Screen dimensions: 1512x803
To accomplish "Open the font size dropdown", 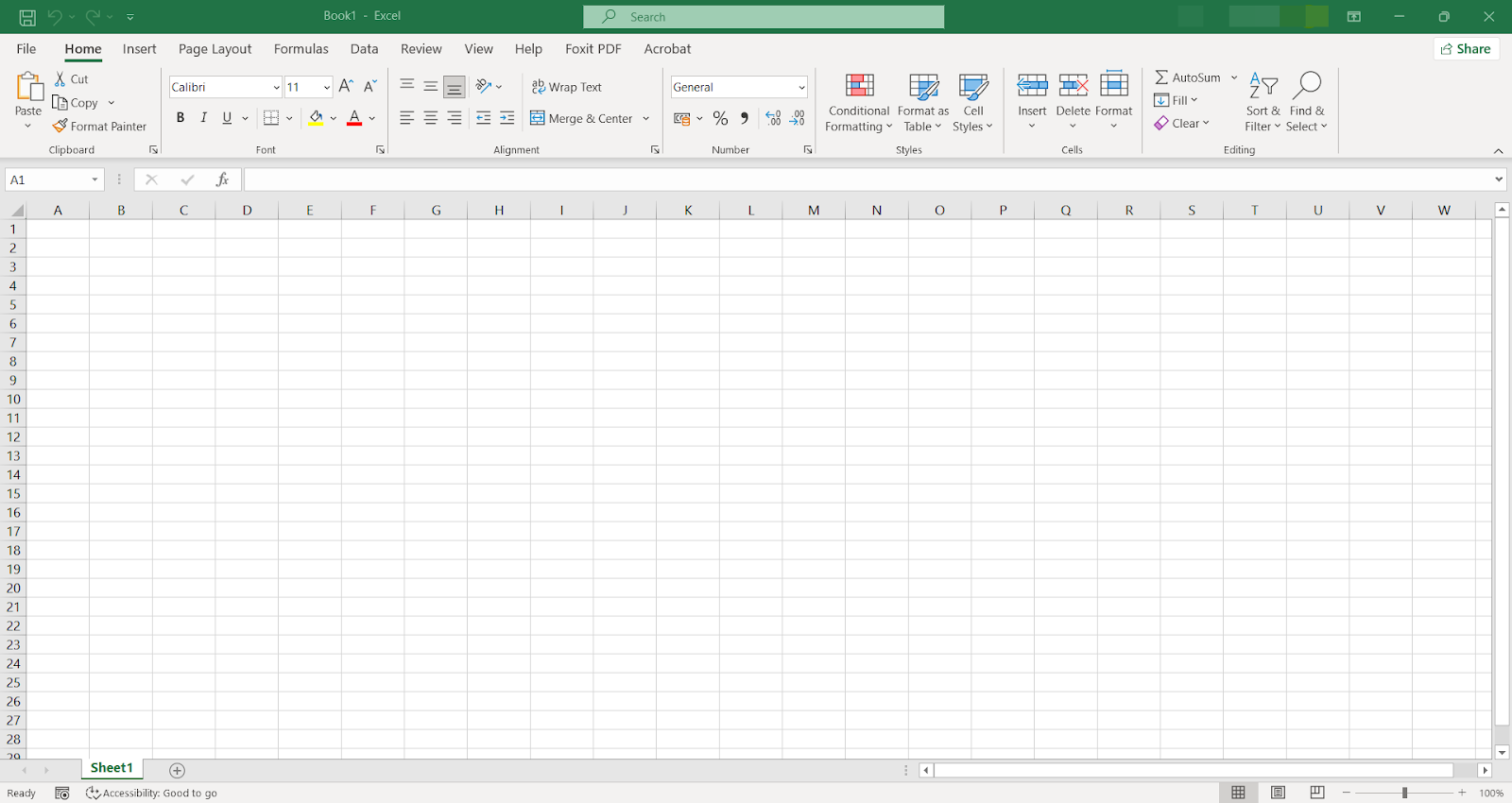I will (x=327, y=87).
